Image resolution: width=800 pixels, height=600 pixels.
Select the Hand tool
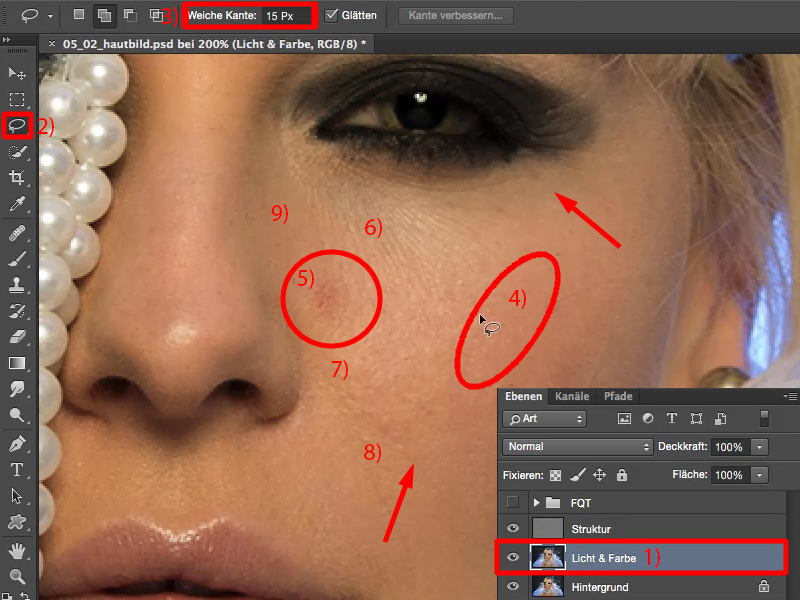(17, 551)
